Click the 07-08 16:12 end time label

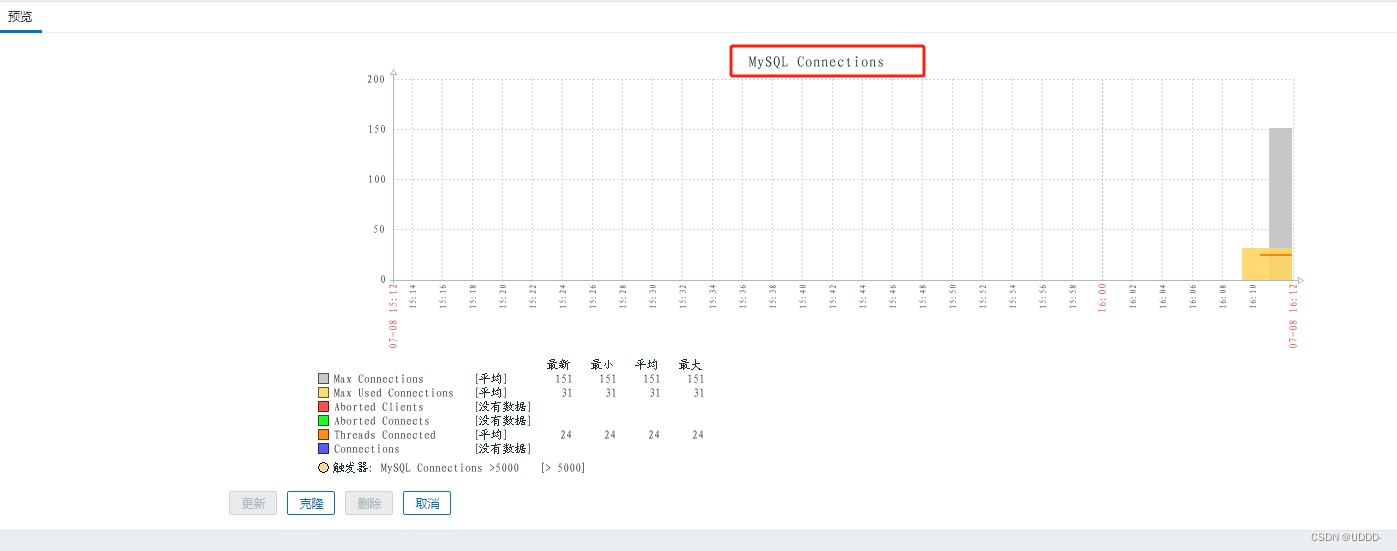pyautogui.click(x=1293, y=315)
